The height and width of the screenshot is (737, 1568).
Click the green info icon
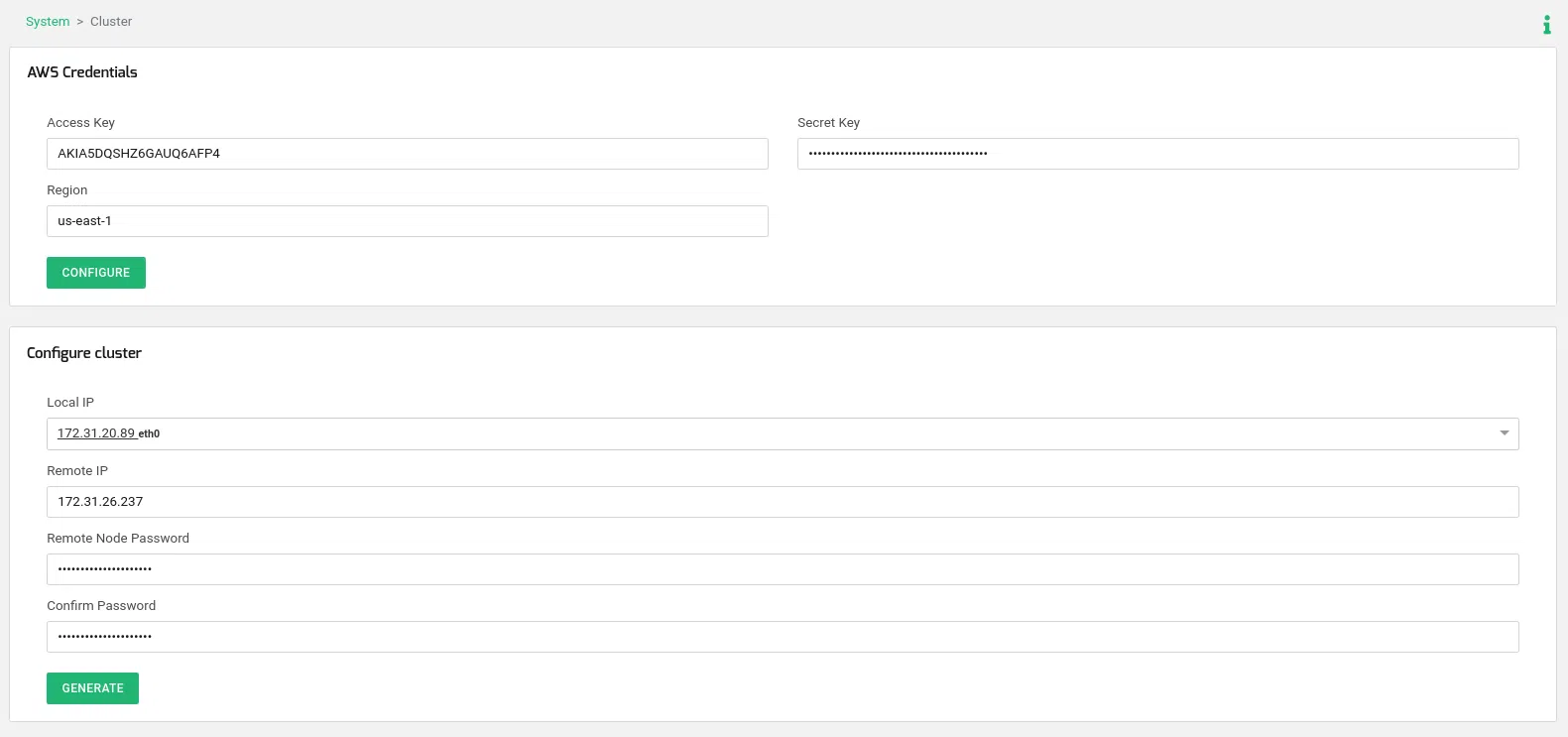point(1546,25)
